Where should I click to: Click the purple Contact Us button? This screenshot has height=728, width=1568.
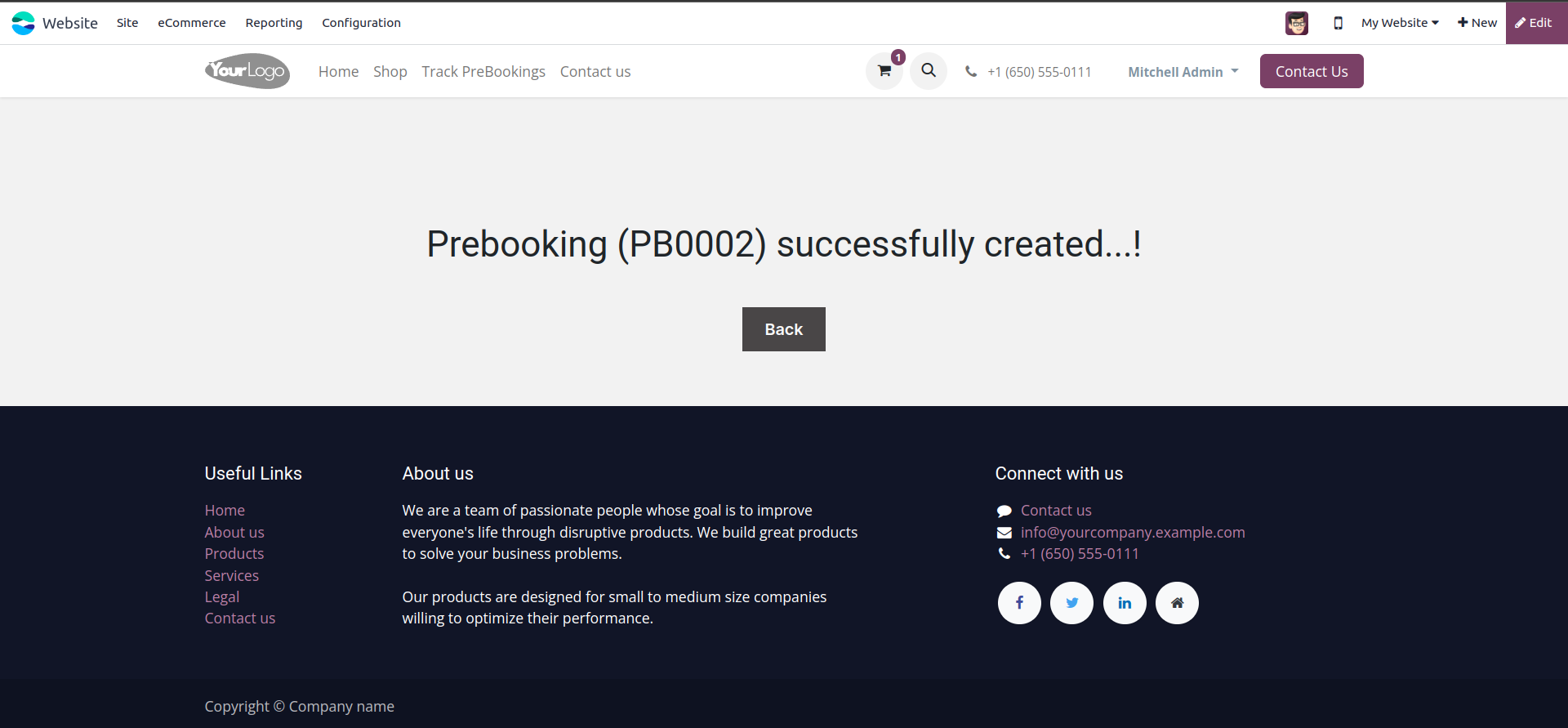(1311, 71)
